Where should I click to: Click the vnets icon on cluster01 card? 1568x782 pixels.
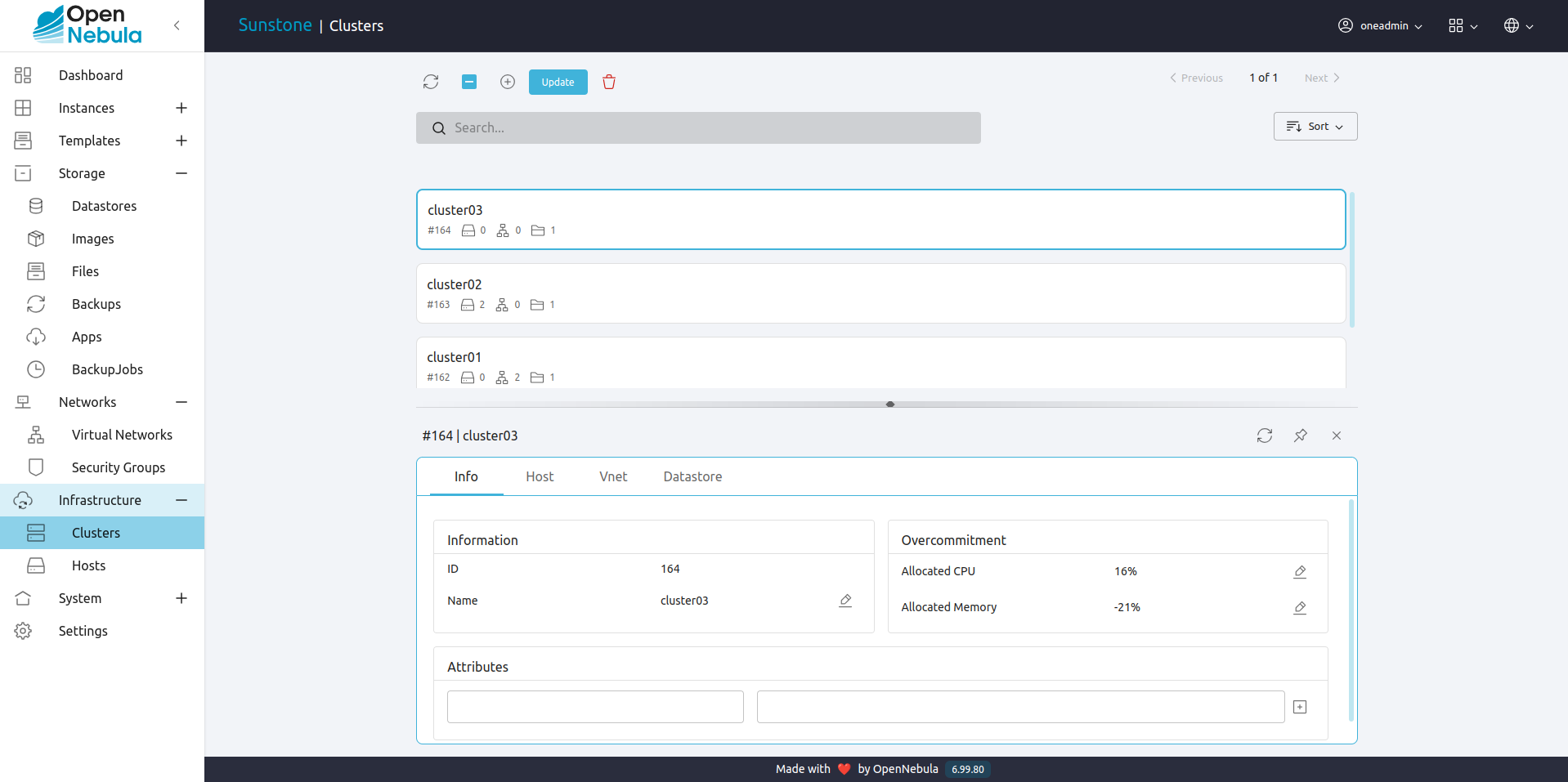(502, 378)
